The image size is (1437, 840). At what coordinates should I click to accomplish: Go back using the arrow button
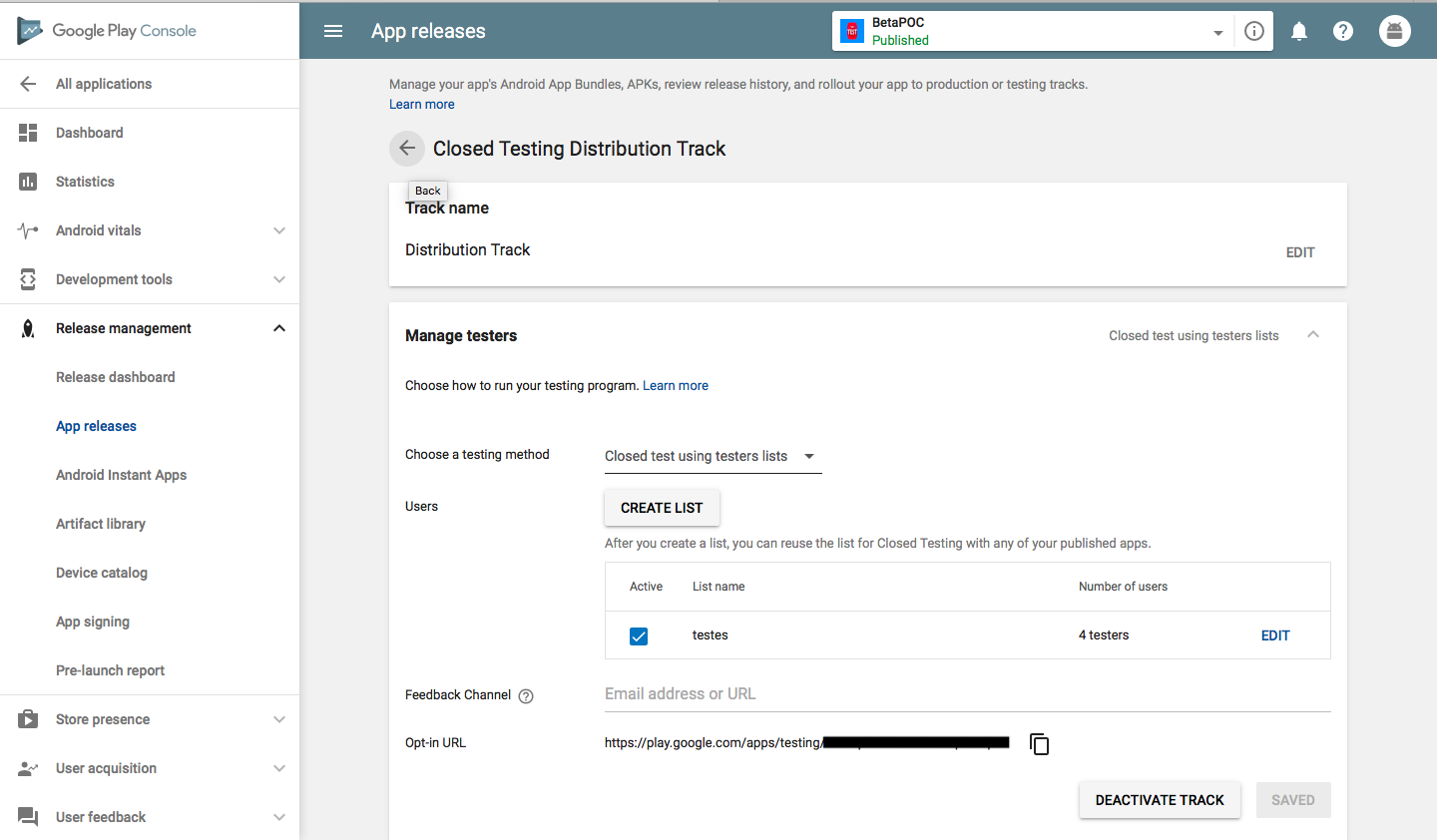click(x=406, y=149)
